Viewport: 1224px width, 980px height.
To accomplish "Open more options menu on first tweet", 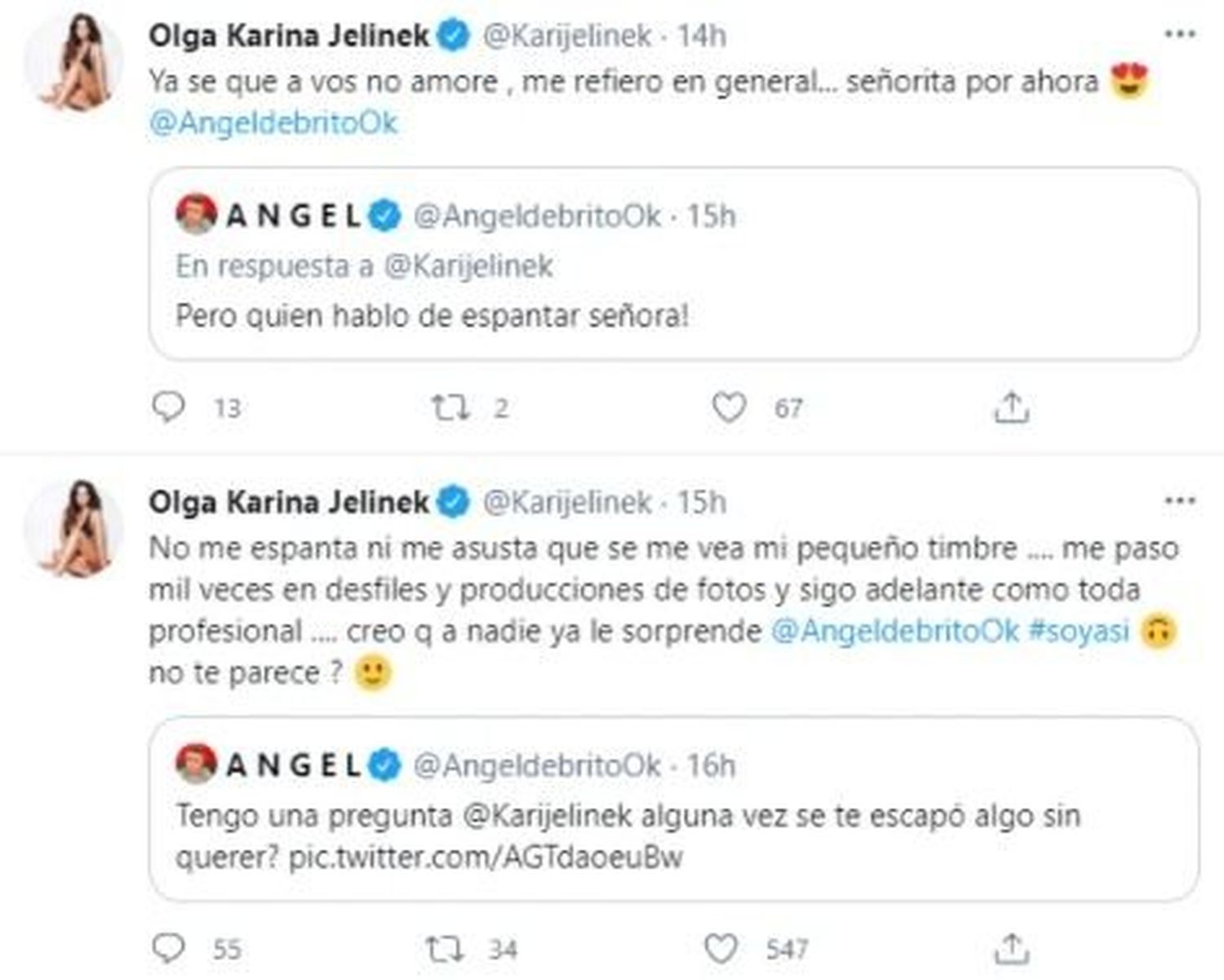I will pyautogui.click(x=1179, y=34).
